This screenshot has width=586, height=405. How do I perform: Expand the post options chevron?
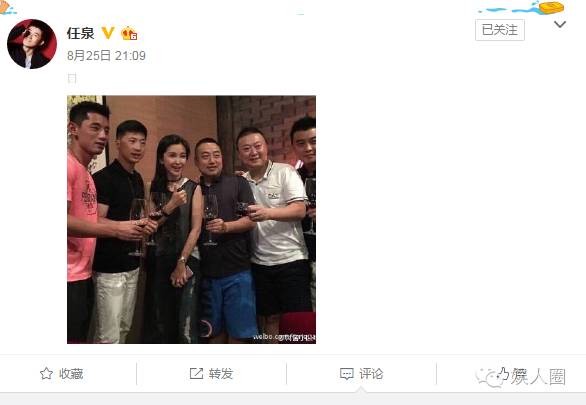pos(560,25)
